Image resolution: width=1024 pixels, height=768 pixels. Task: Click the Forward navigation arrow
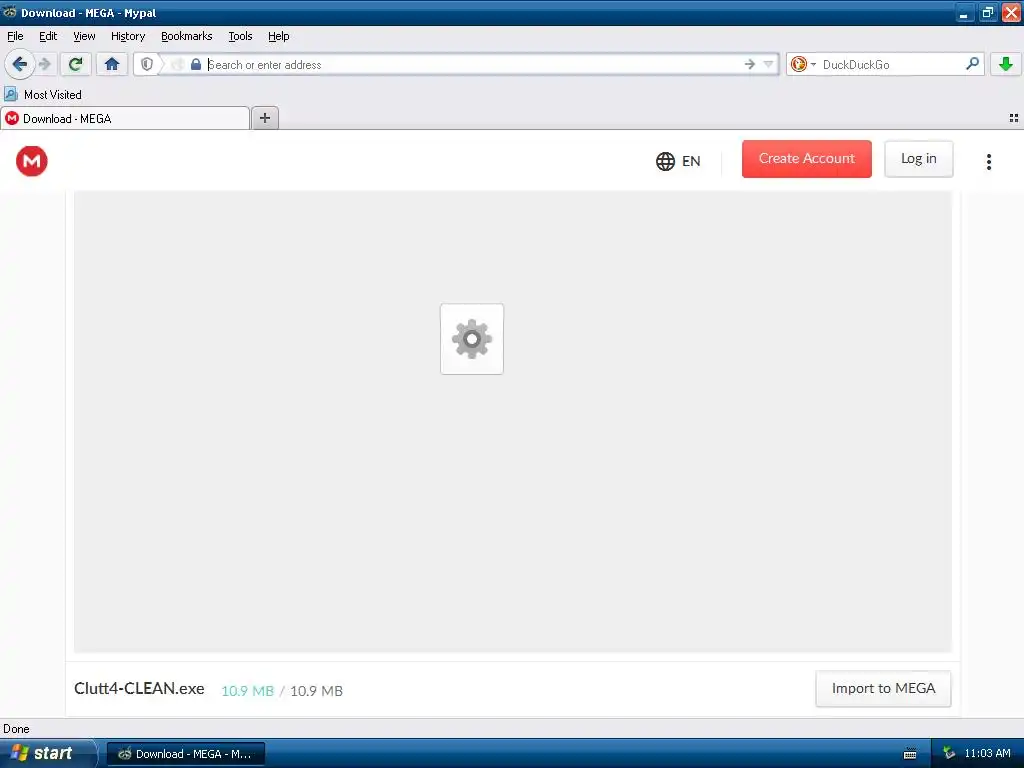click(45, 64)
